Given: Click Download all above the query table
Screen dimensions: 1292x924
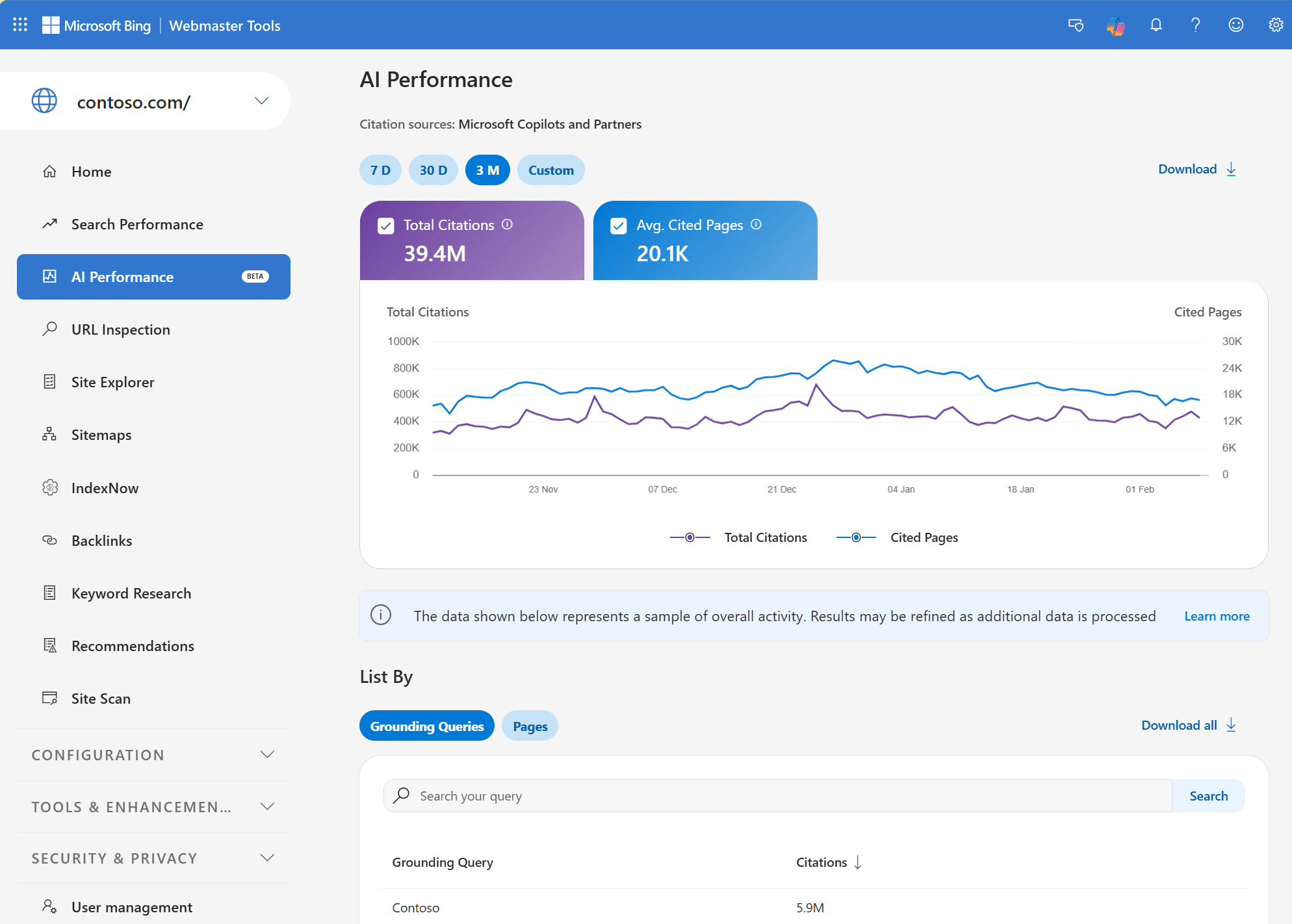Looking at the screenshot, I should (x=1179, y=725).
